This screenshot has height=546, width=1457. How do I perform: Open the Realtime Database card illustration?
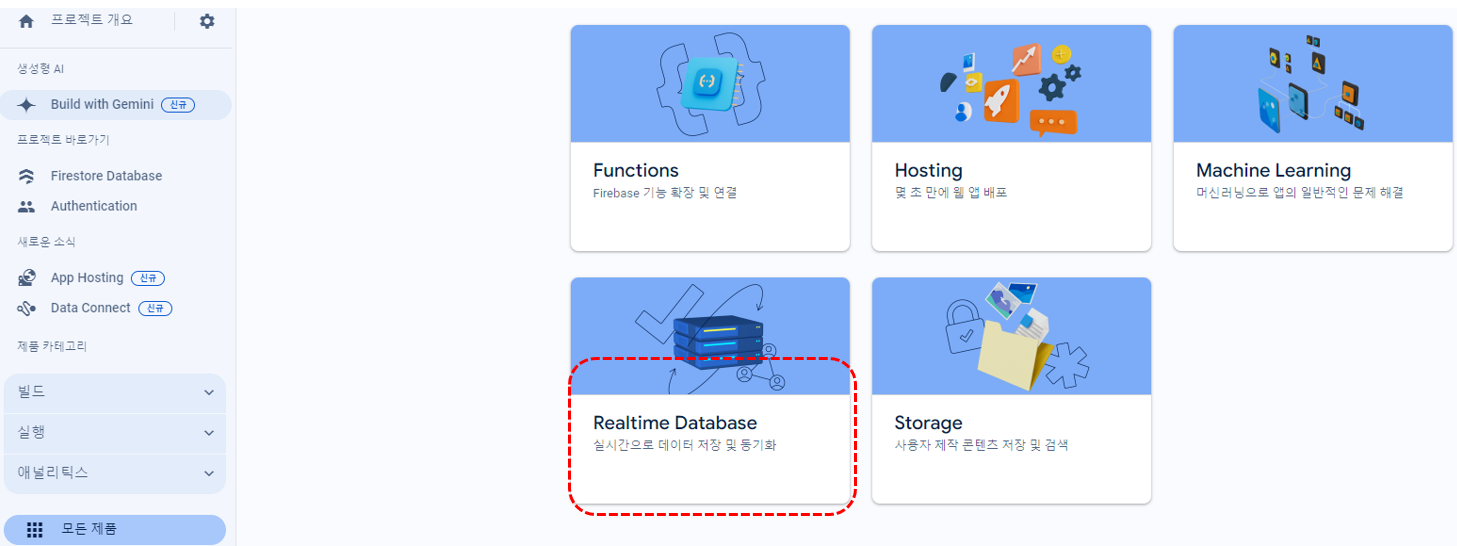(x=710, y=336)
